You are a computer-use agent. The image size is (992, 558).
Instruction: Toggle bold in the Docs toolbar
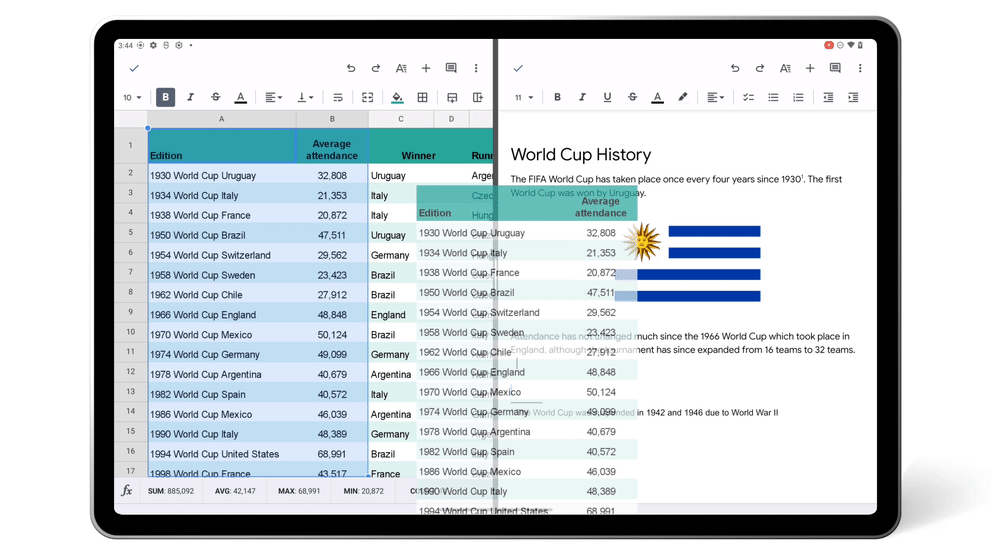point(557,97)
